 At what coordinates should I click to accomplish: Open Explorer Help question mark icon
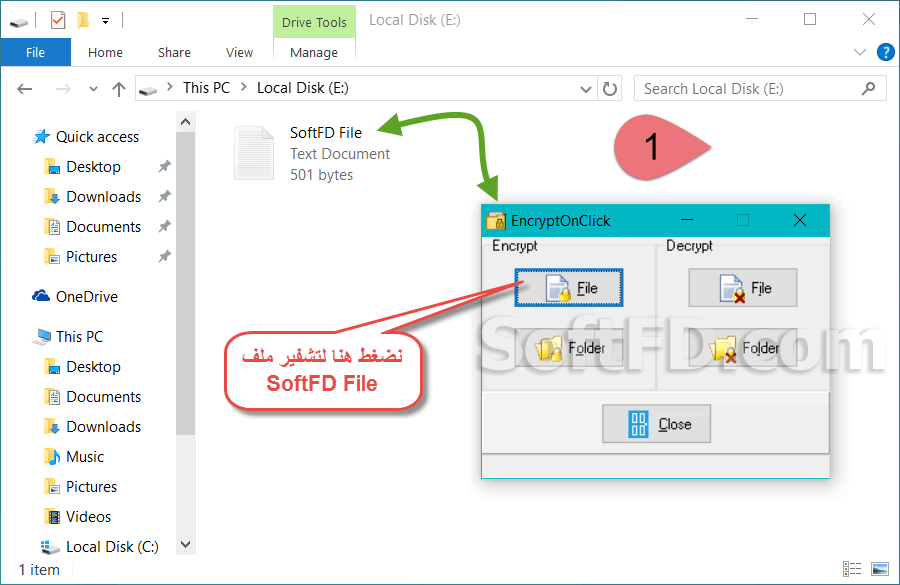pos(886,52)
